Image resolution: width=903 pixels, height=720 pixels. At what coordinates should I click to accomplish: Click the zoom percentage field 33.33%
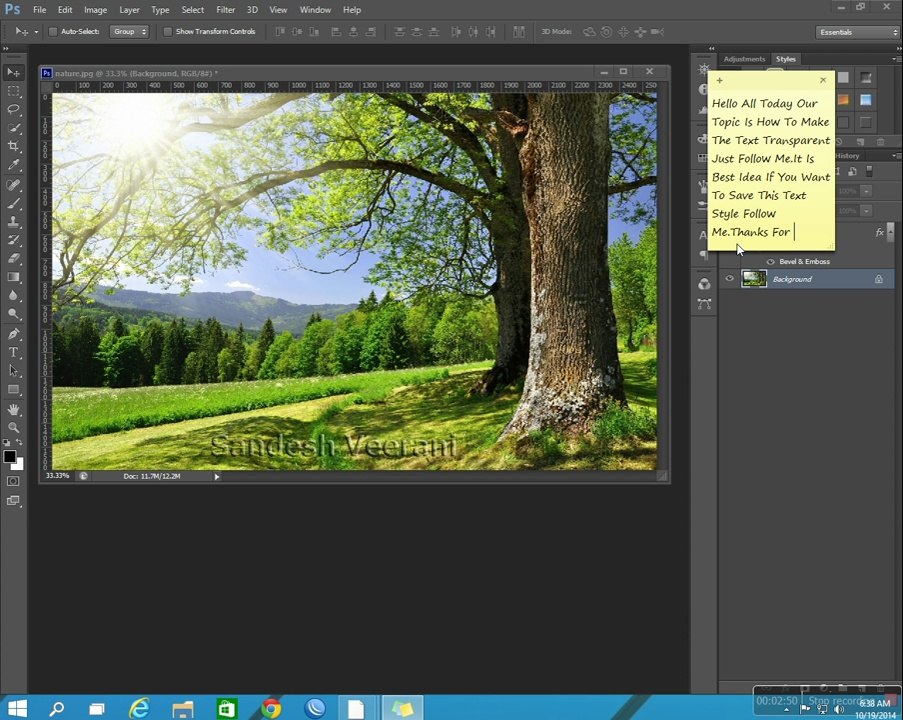58,476
